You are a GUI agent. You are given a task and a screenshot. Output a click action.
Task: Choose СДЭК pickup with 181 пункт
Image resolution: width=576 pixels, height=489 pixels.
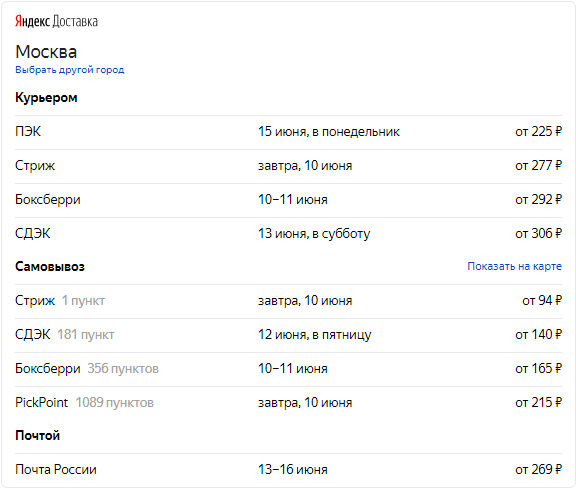point(288,335)
